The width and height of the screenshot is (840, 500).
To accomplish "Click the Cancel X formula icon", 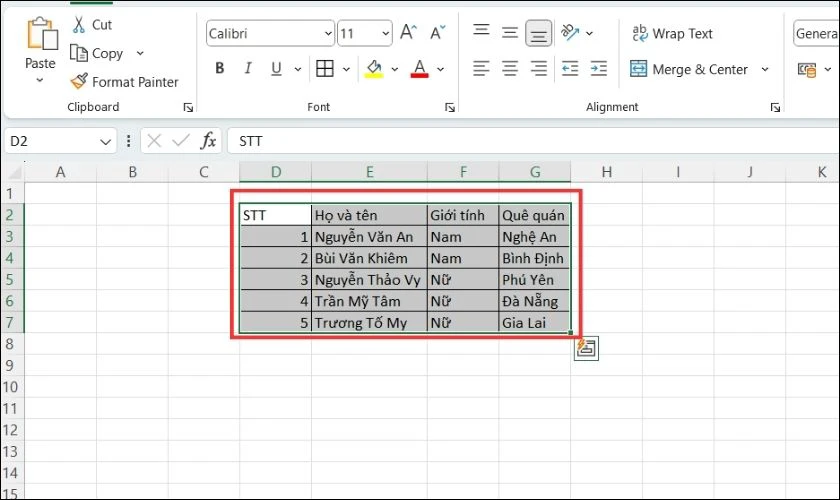I will pyautogui.click(x=154, y=141).
